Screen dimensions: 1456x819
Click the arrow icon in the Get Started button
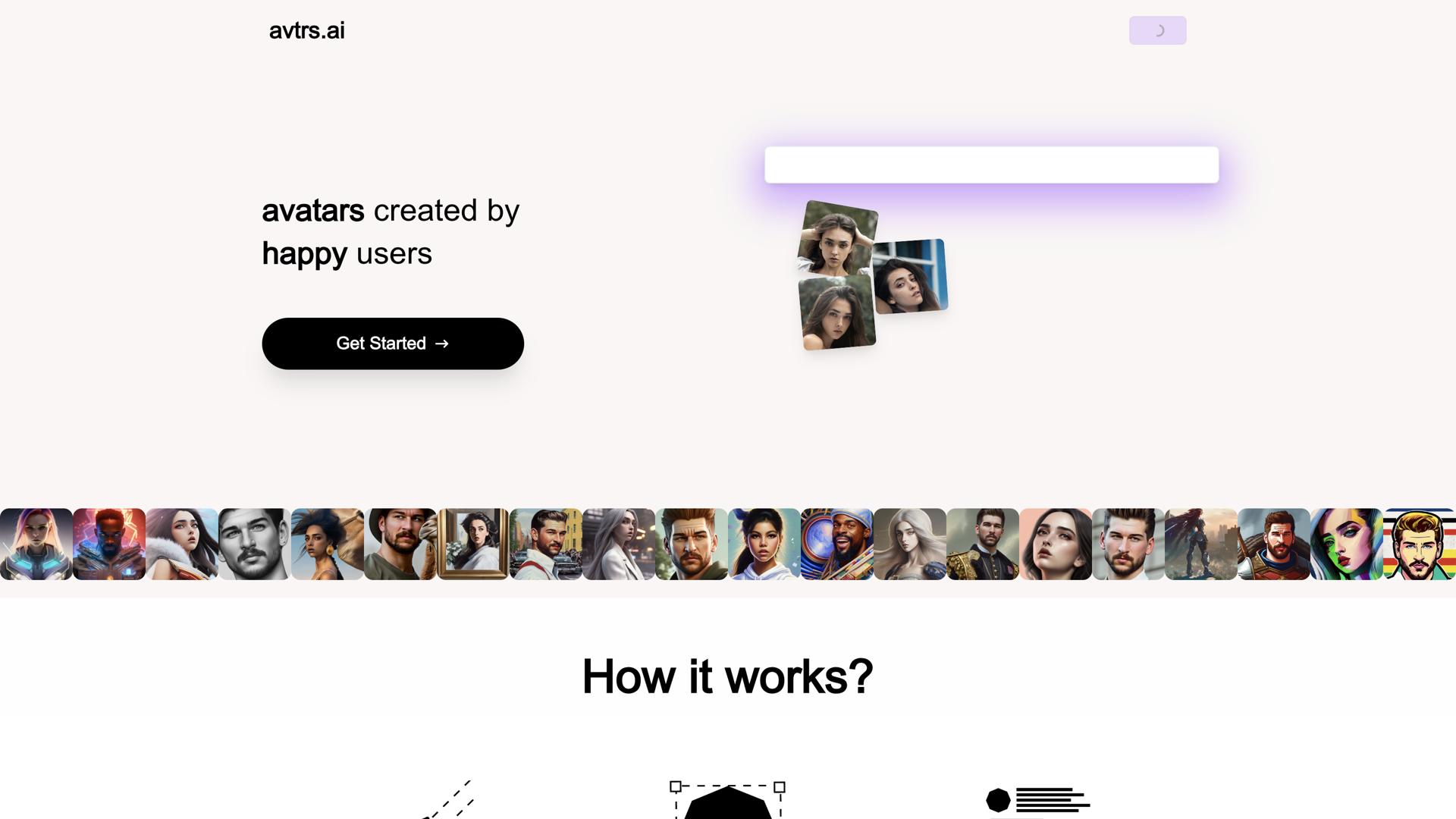[442, 344]
